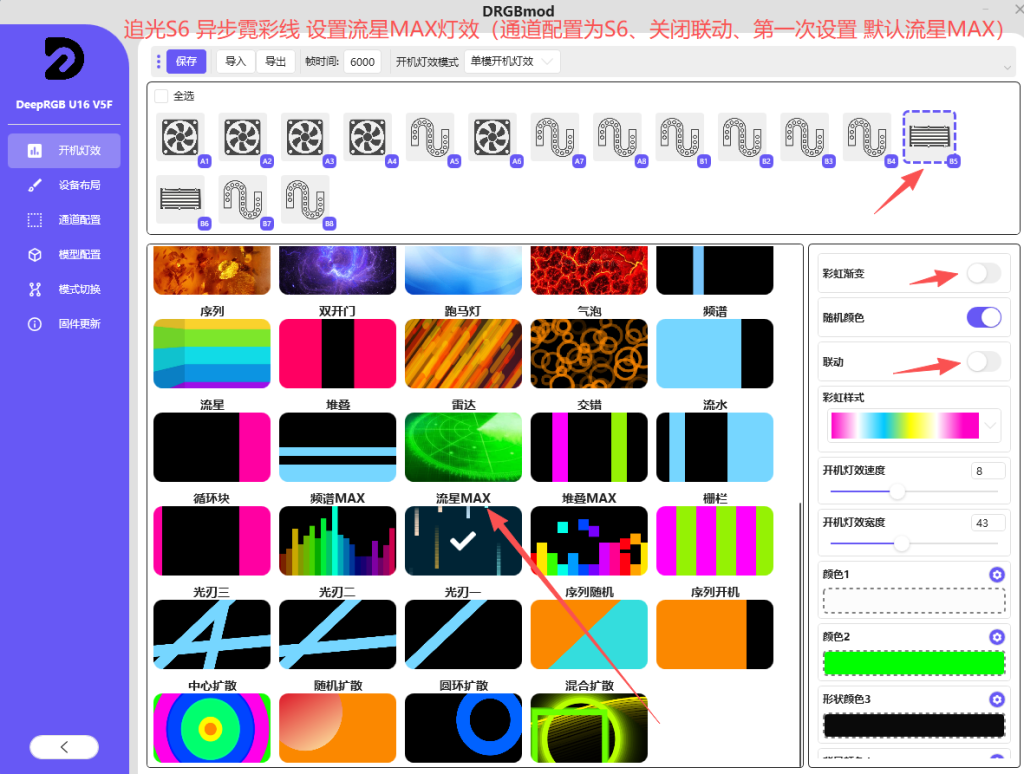Open the gear settings for 颜色1

tap(996, 574)
